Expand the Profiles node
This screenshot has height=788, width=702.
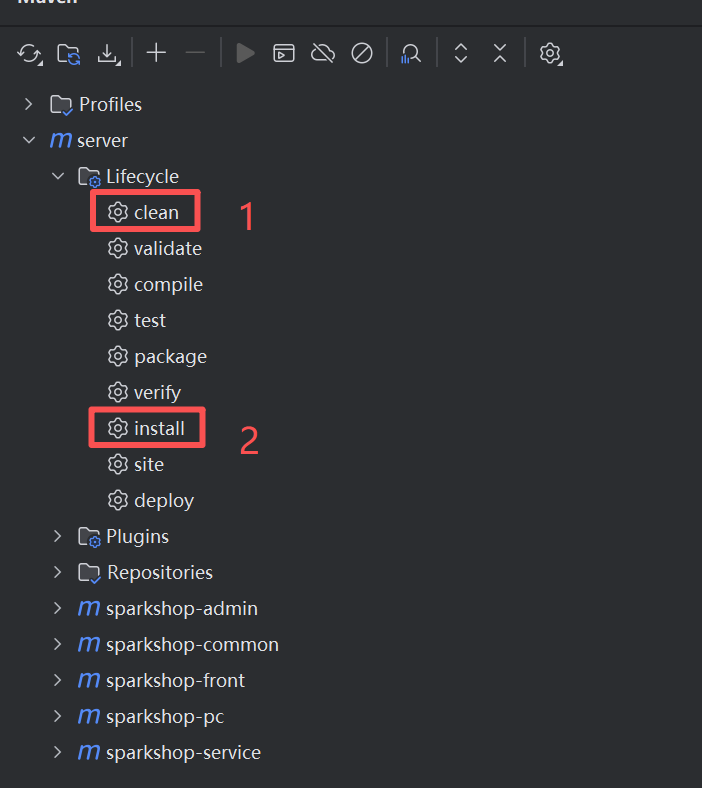click(29, 104)
